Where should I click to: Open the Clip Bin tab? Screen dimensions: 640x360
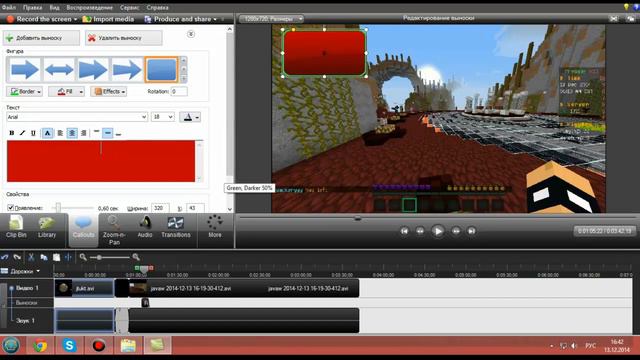pos(16,228)
